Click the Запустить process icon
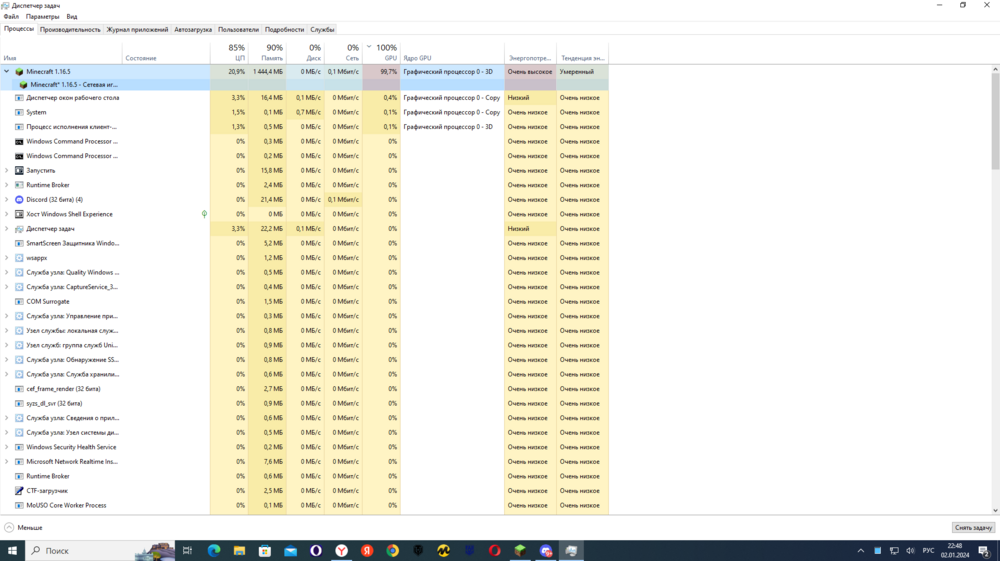This screenshot has width=1000, height=561. coord(19,171)
